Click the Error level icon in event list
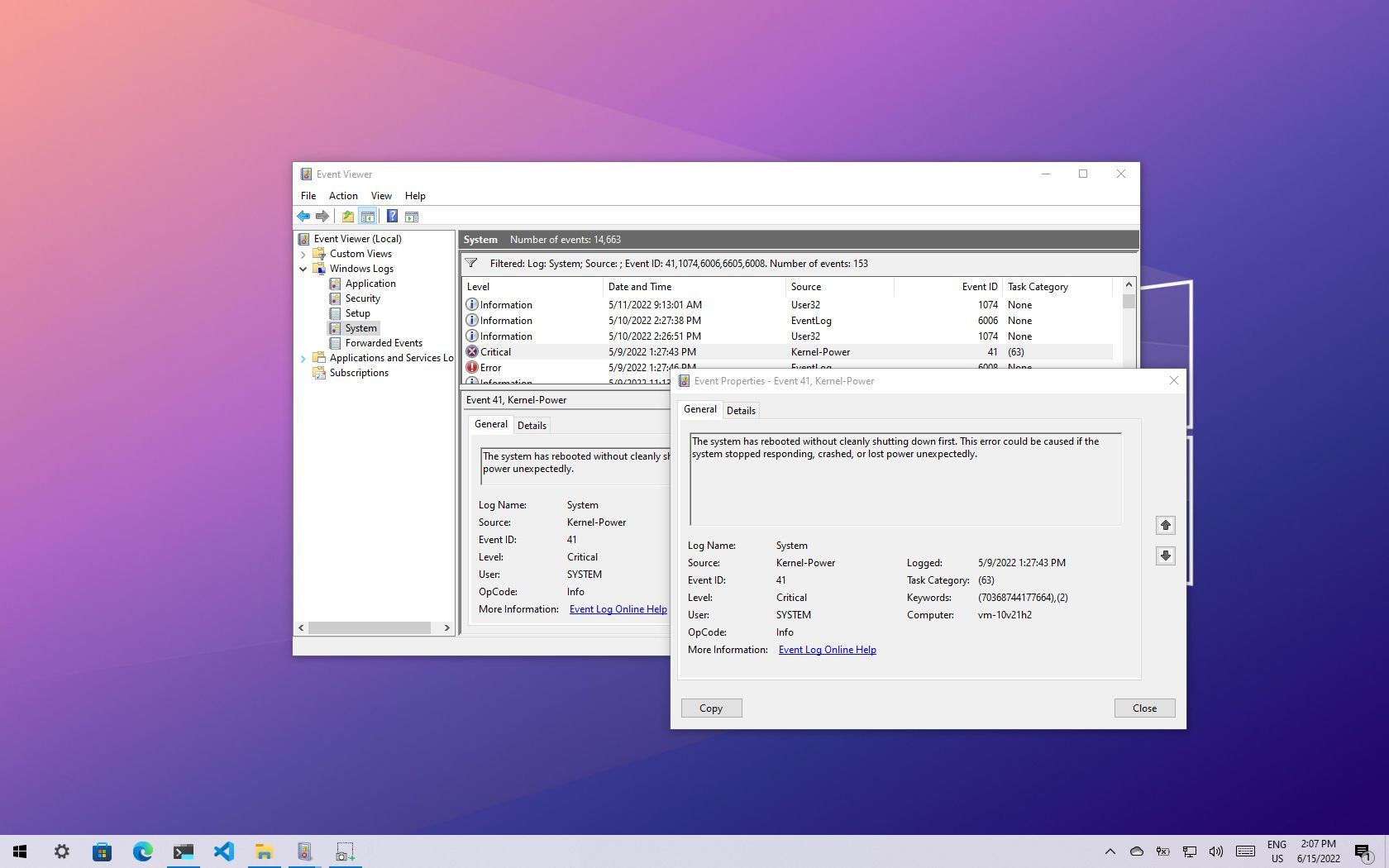The image size is (1389, 868). click(472, 368)
